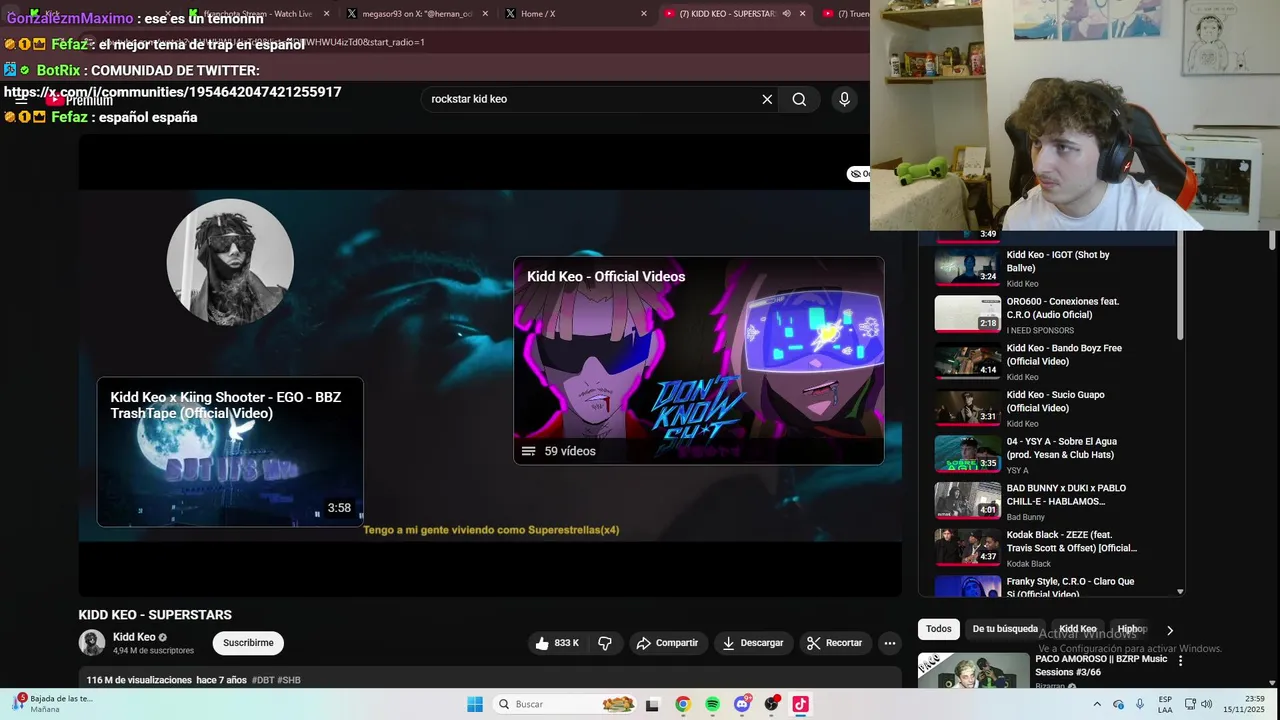
Task: Open Google Chrome from taskbar
Action: 682,704
